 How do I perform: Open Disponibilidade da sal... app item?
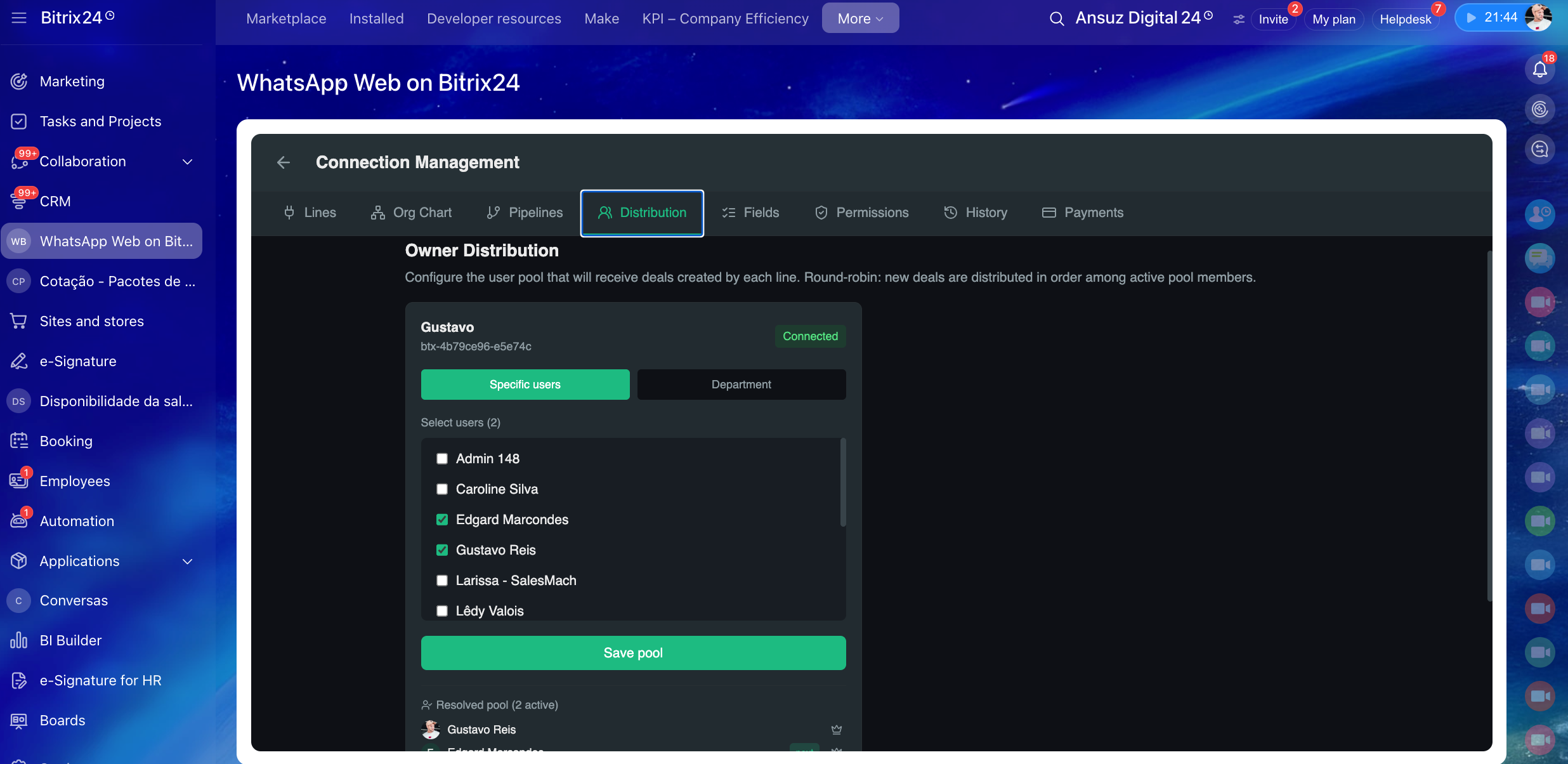[x=101, y=401]
